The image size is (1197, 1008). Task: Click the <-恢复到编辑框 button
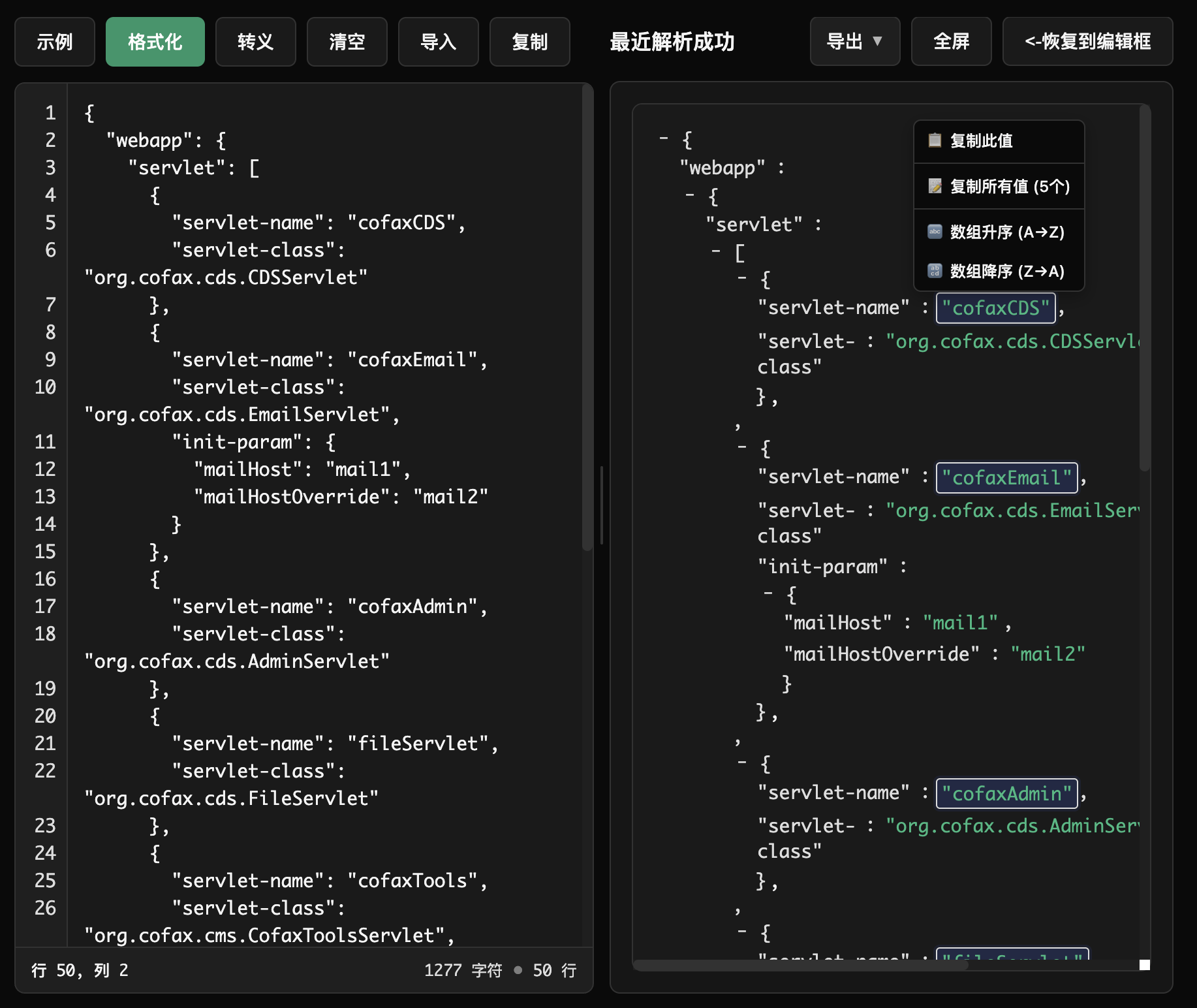point(1088,42)
